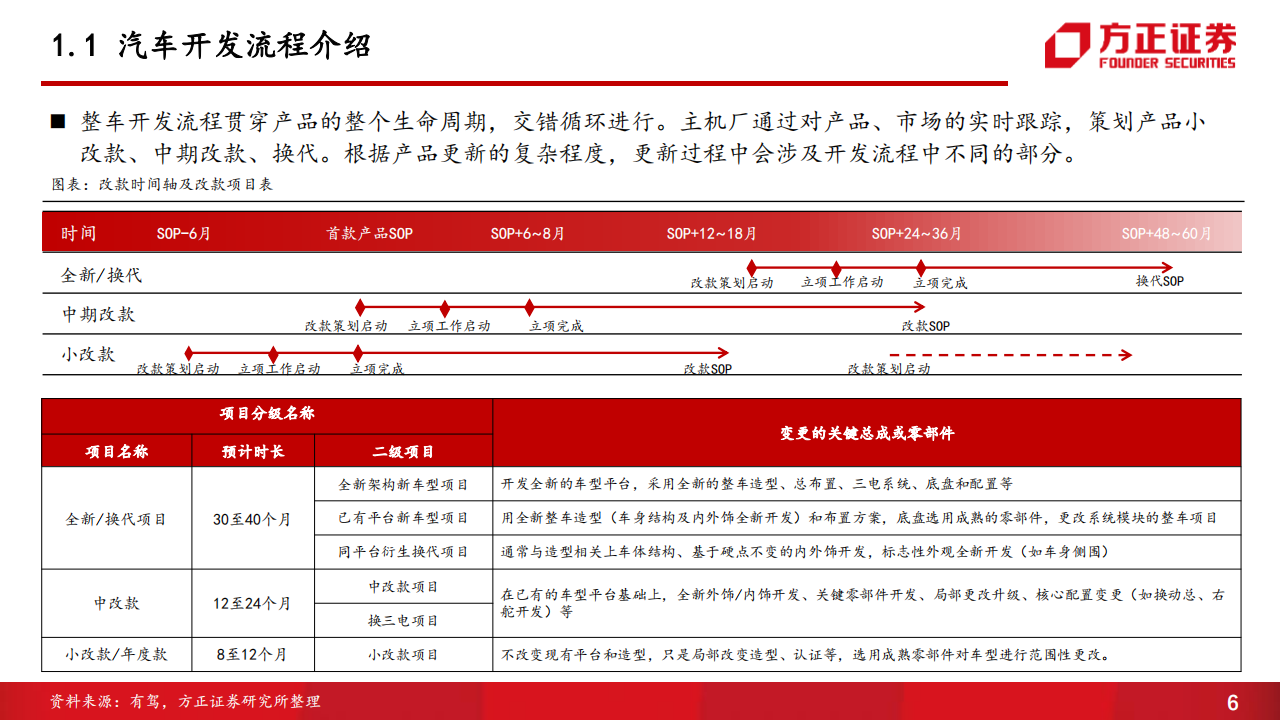The width and height of the screenshot is (1280, 720).
Task: Select the SOP+24~36月 time label
Action: pyautogui.click(x=916, y=233)
